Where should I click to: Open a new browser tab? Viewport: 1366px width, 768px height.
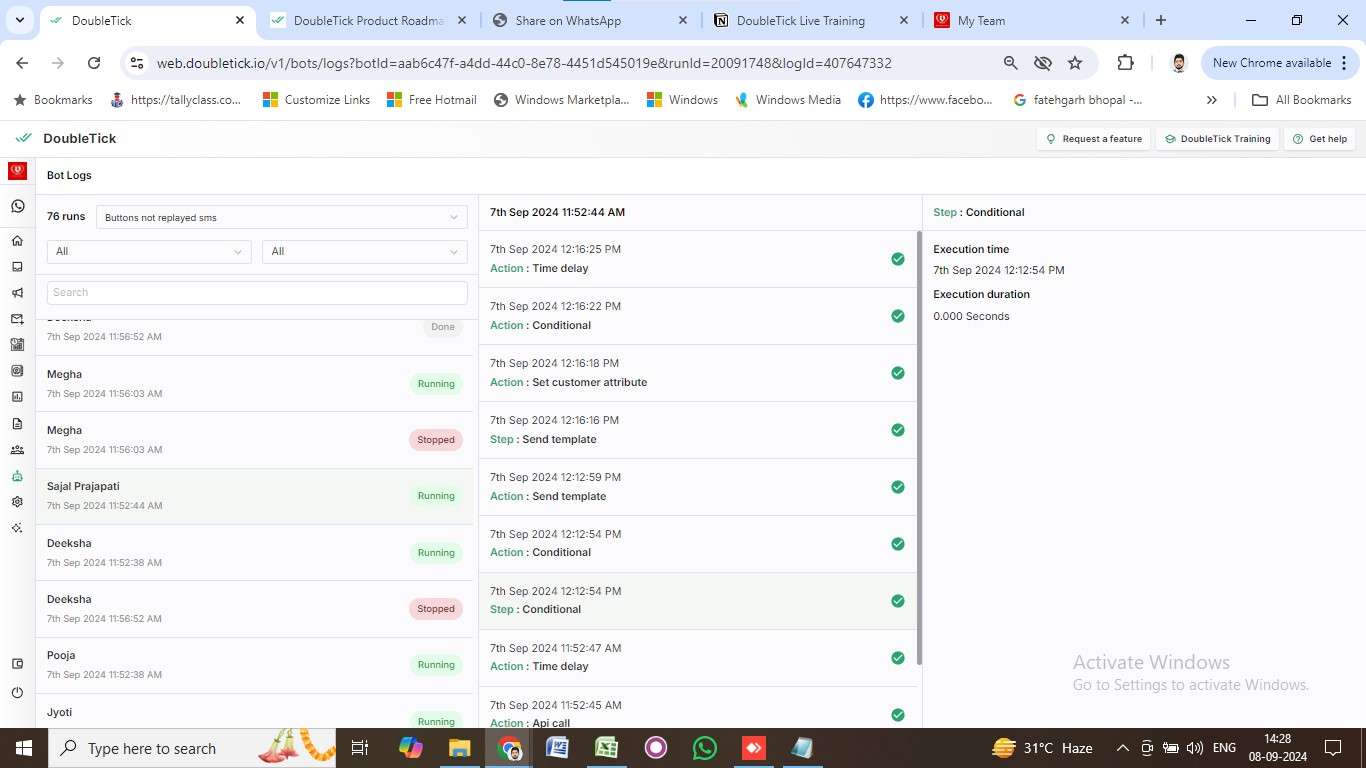click(1161, 20)
